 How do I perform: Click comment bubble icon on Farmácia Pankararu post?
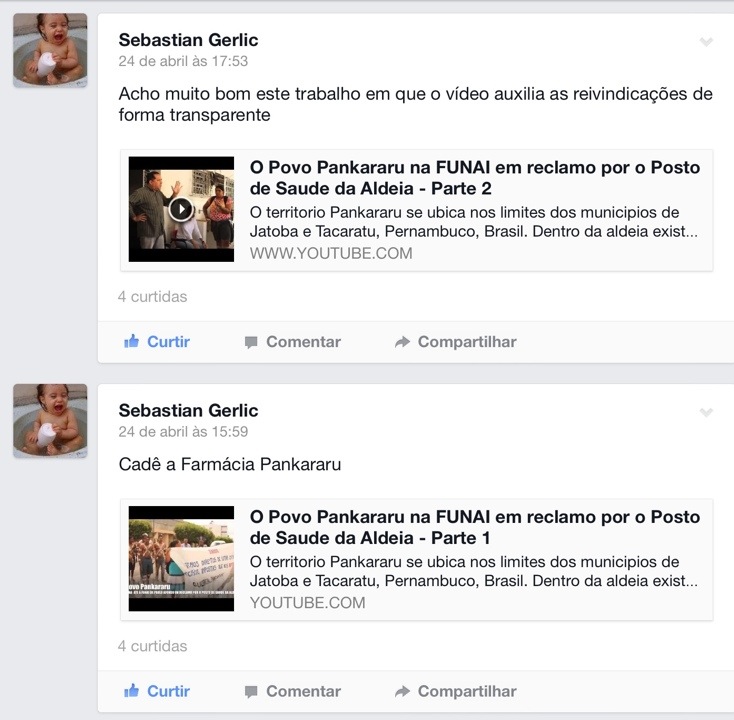[x=251, y=692]
